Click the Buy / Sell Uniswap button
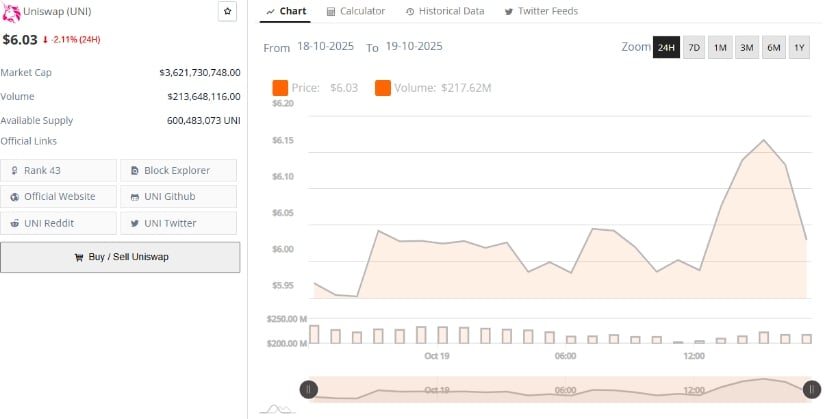825x419 pixels. tap(120, 257)
